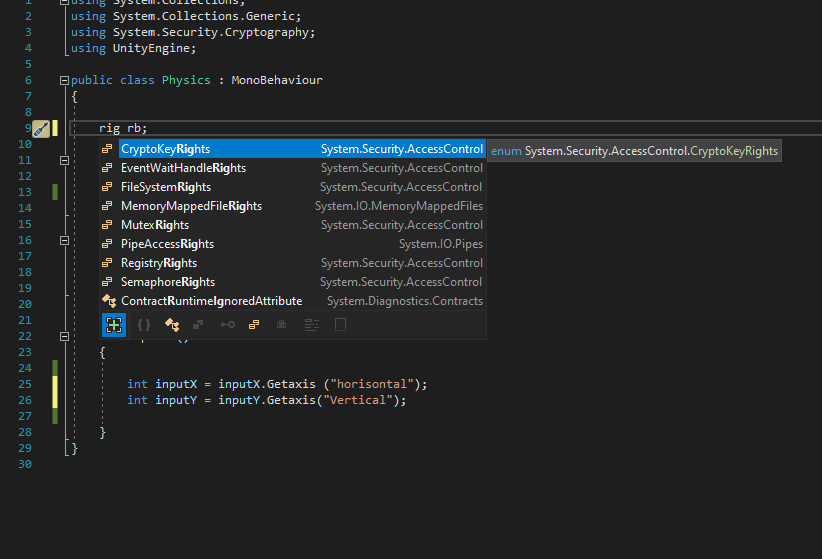Screen dimensions: 822x559
Task: Click line number 5 in the margin
Action: click(28, 64)
